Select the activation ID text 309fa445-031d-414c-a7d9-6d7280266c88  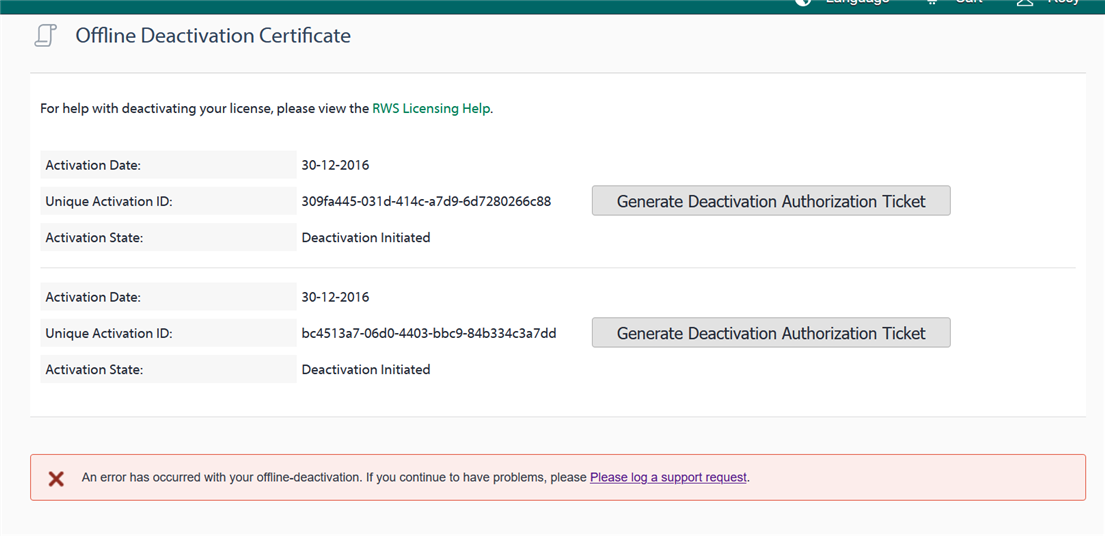426,201
